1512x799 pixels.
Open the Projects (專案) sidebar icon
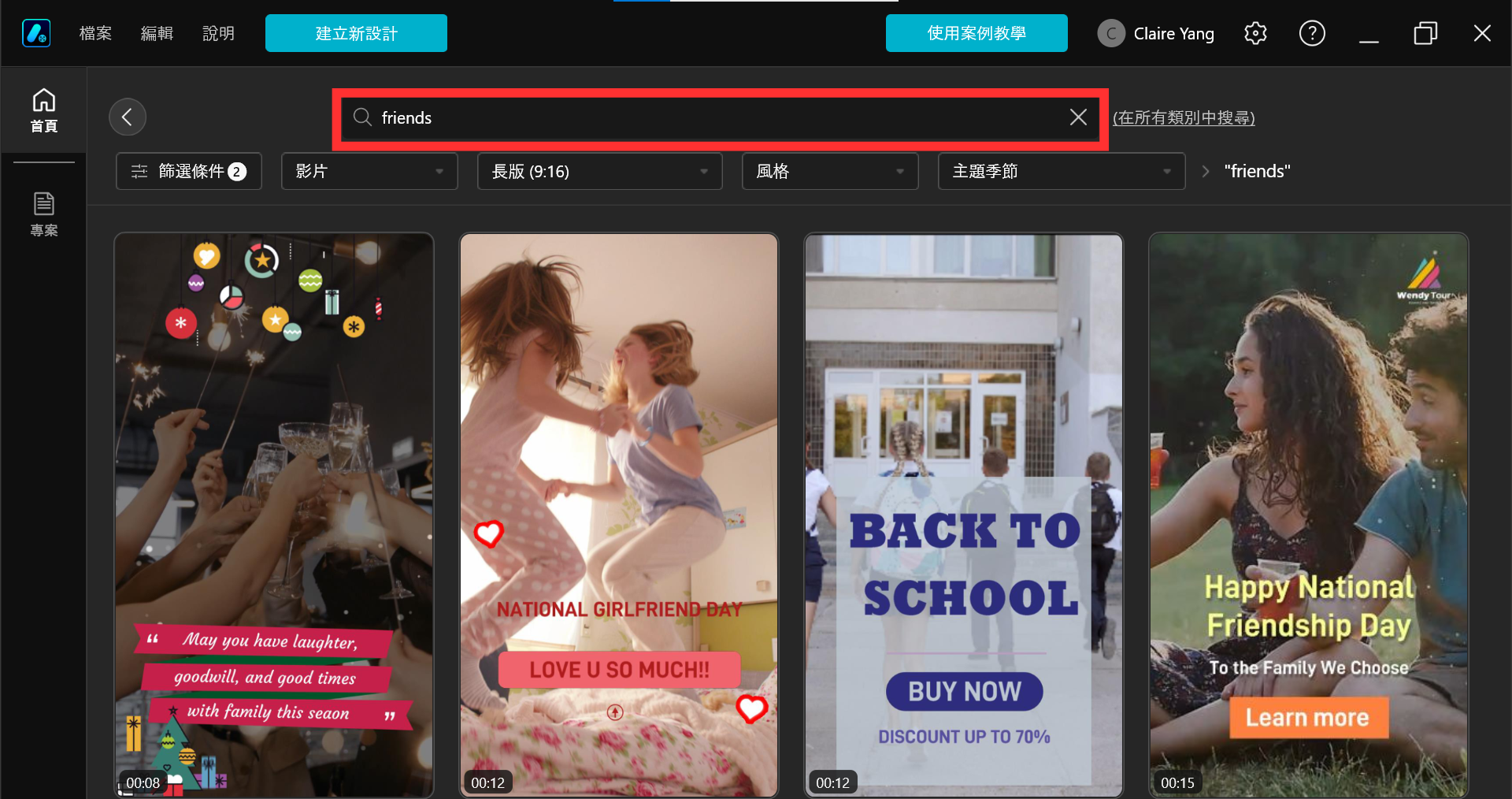[x=43, y=214]
